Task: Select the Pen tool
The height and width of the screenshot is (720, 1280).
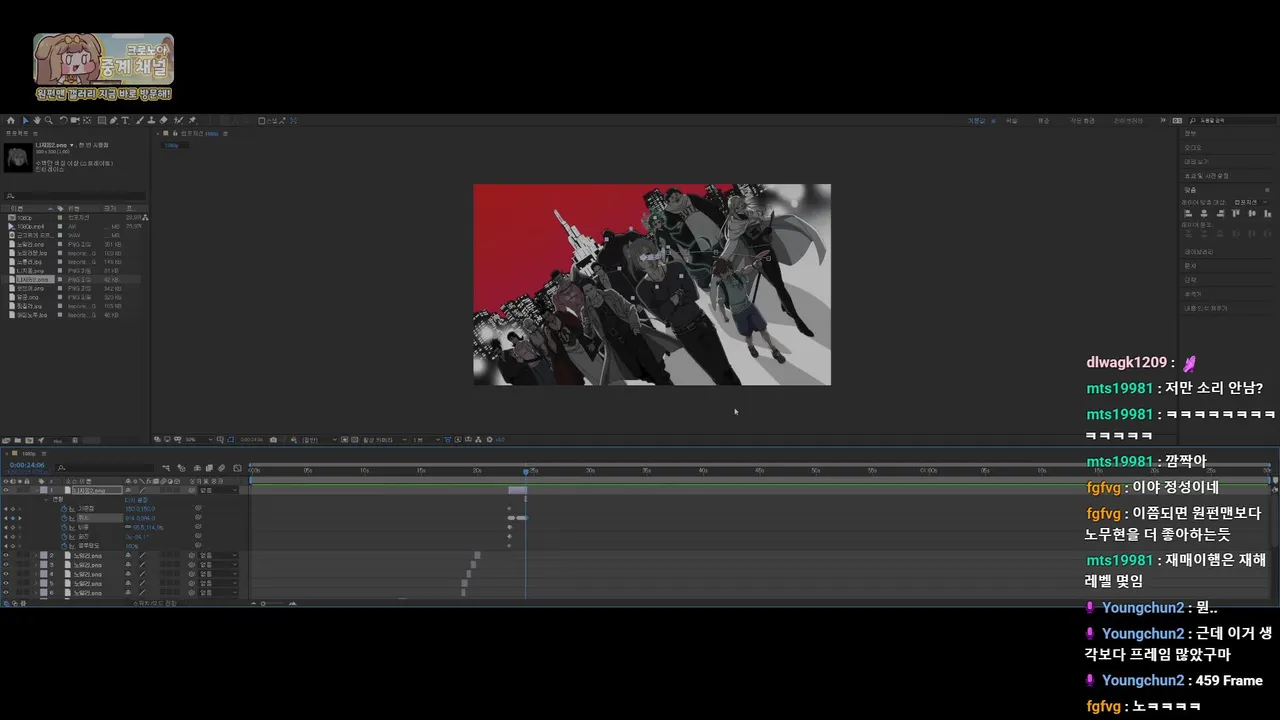Action: coord(113,120)
